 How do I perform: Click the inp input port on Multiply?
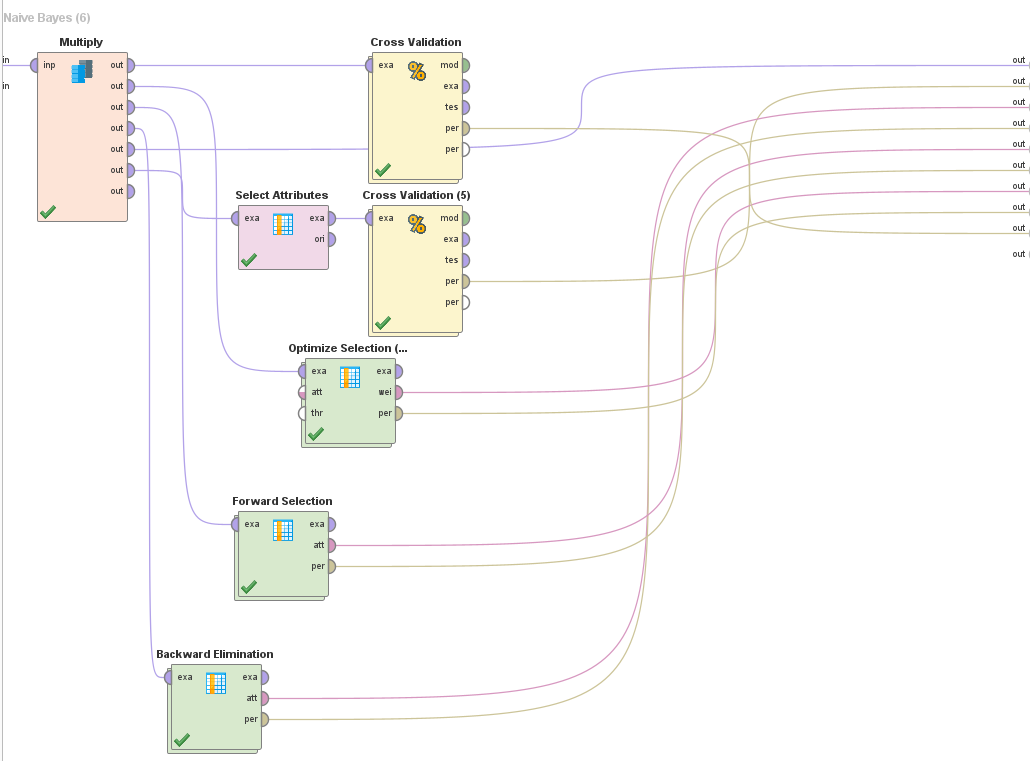tap(35, 65)
